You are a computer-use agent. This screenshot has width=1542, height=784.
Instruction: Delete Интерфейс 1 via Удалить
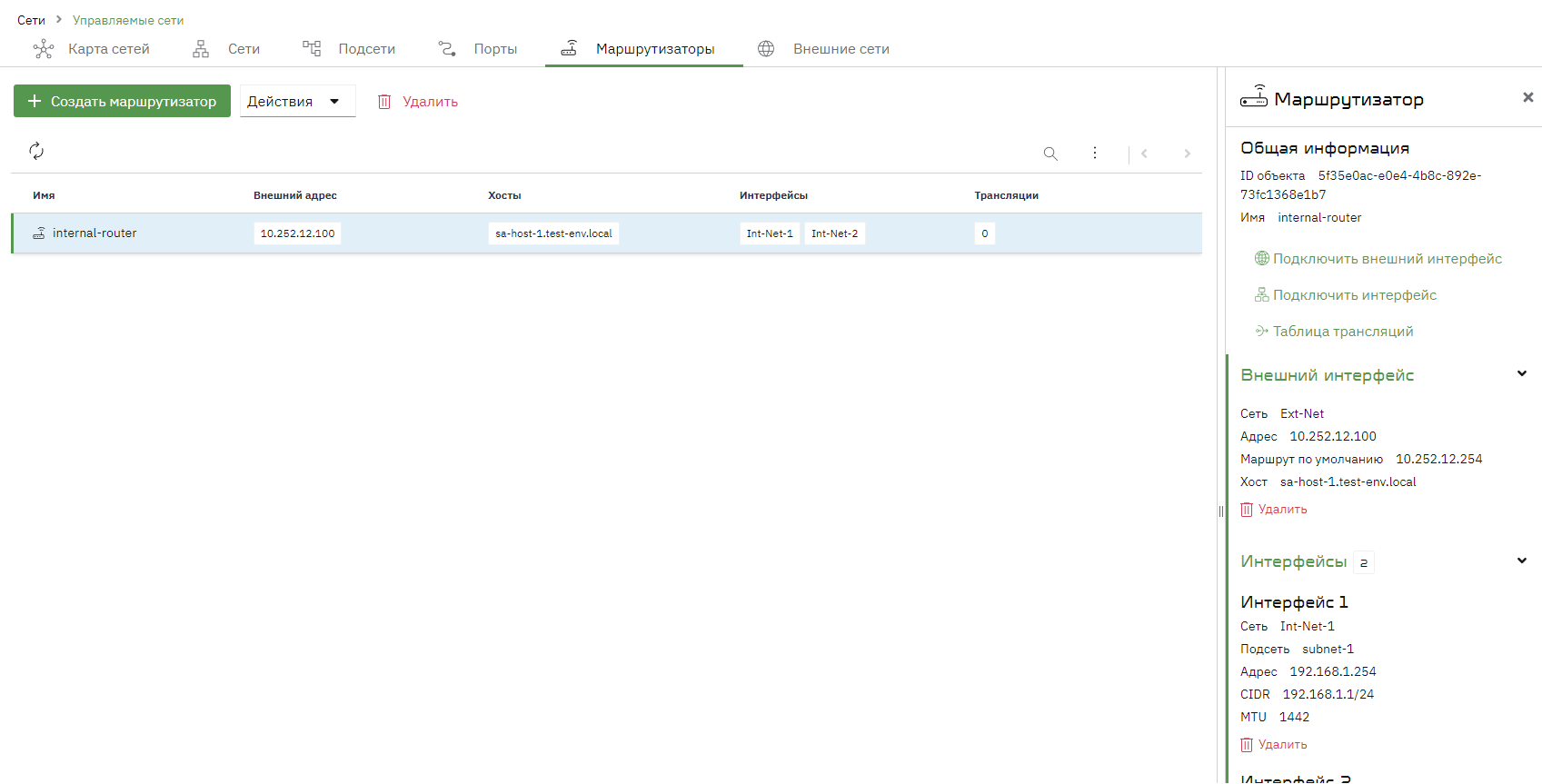click(1274, 745)
